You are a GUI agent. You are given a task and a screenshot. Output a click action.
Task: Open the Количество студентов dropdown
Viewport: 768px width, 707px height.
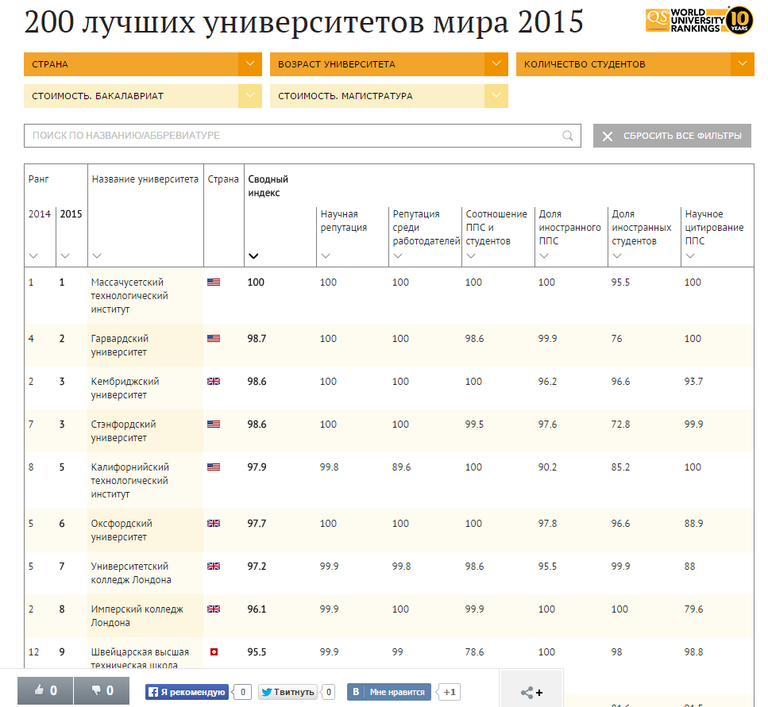click(635, 64)
